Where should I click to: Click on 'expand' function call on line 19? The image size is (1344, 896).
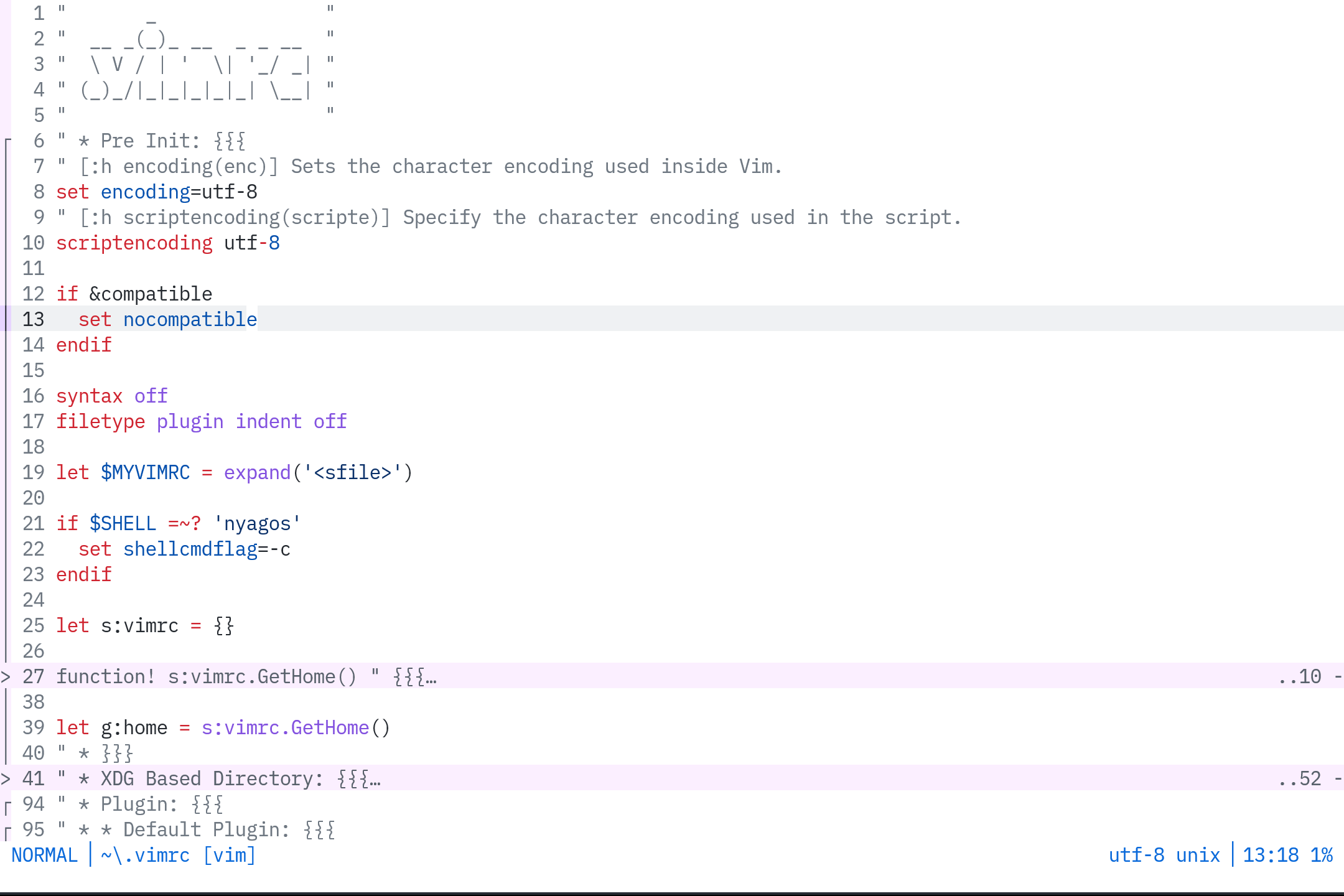(x=257, y=472)
